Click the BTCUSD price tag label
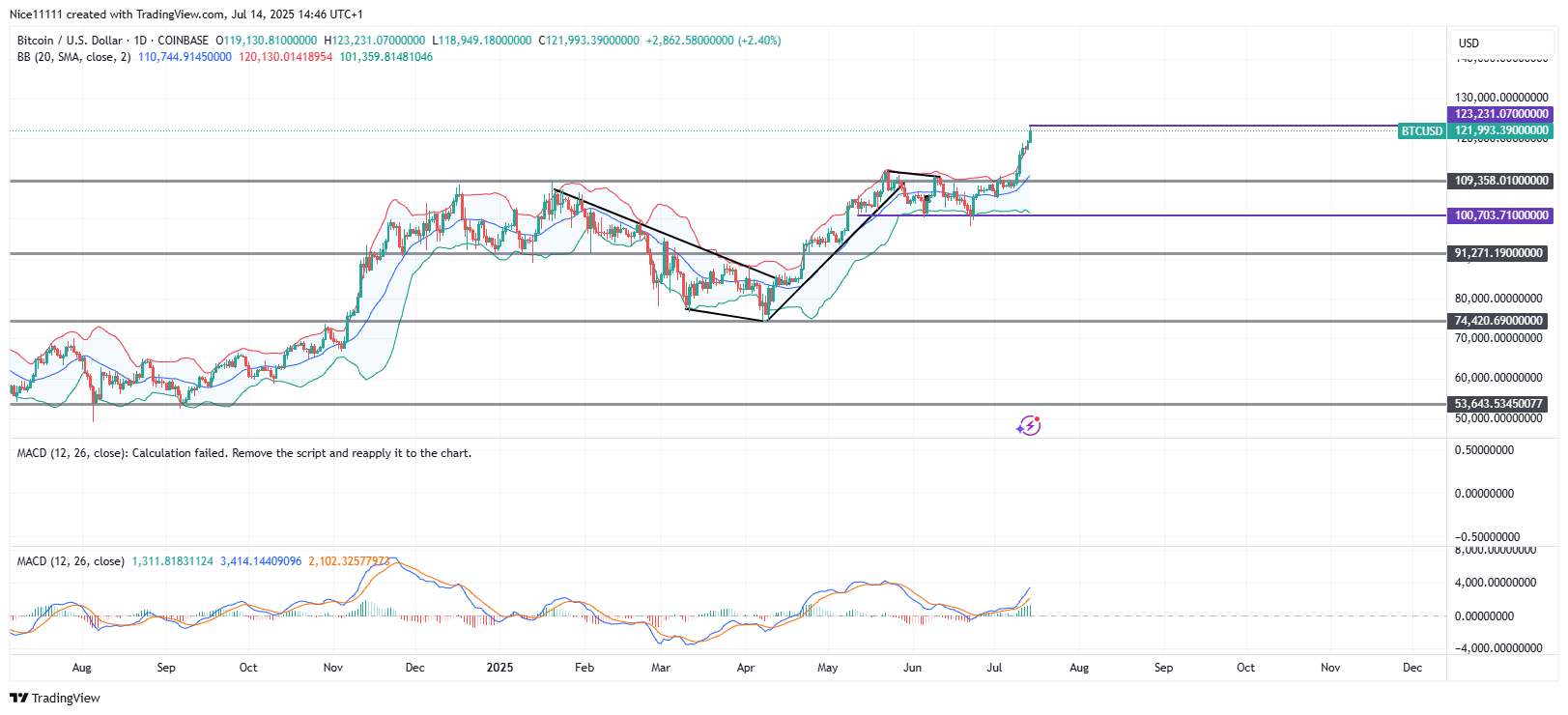The height and width of the screenshot is (715, 1568). pyautogui.click(x=1422, y=131)
